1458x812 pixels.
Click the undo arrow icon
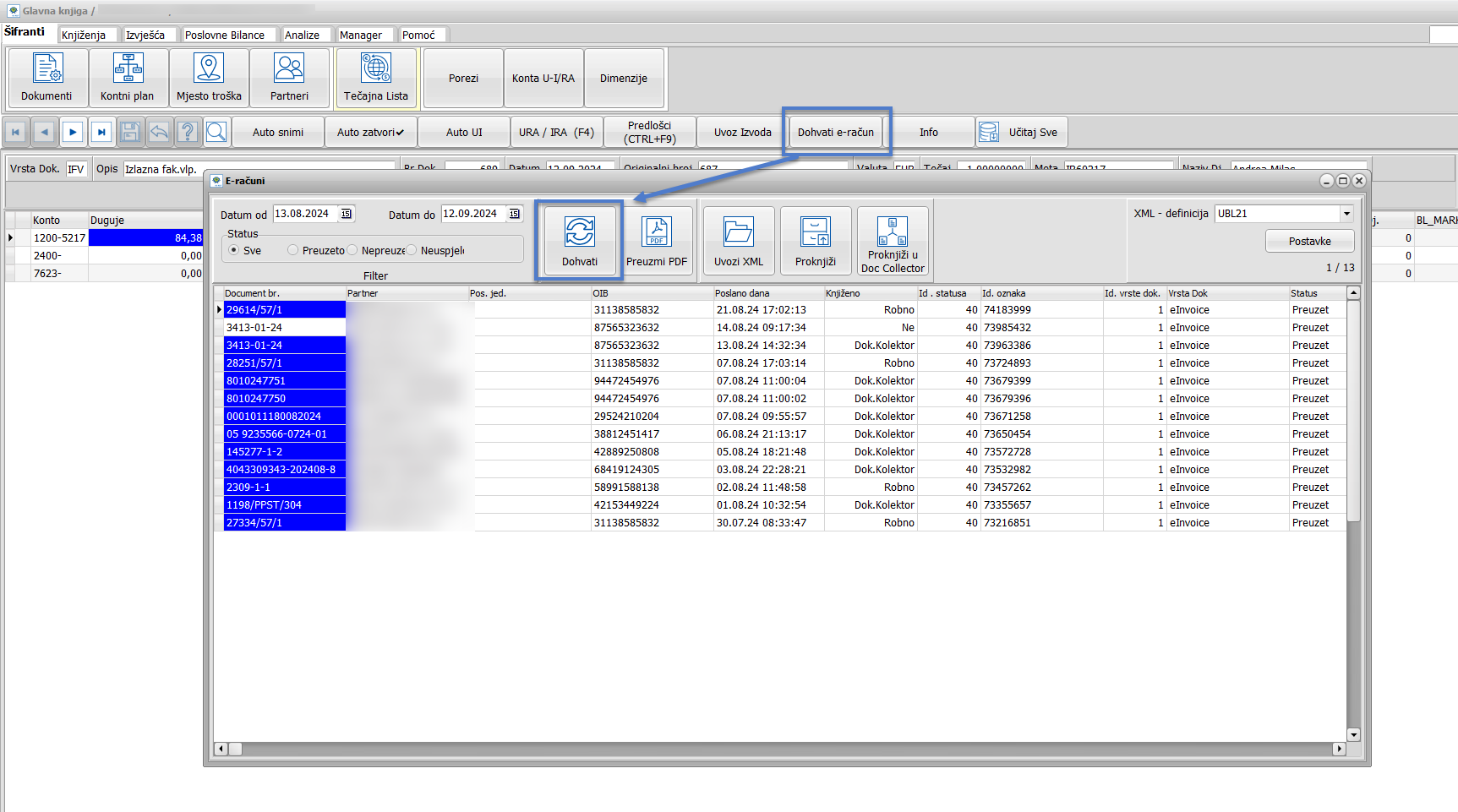[159, 132]
